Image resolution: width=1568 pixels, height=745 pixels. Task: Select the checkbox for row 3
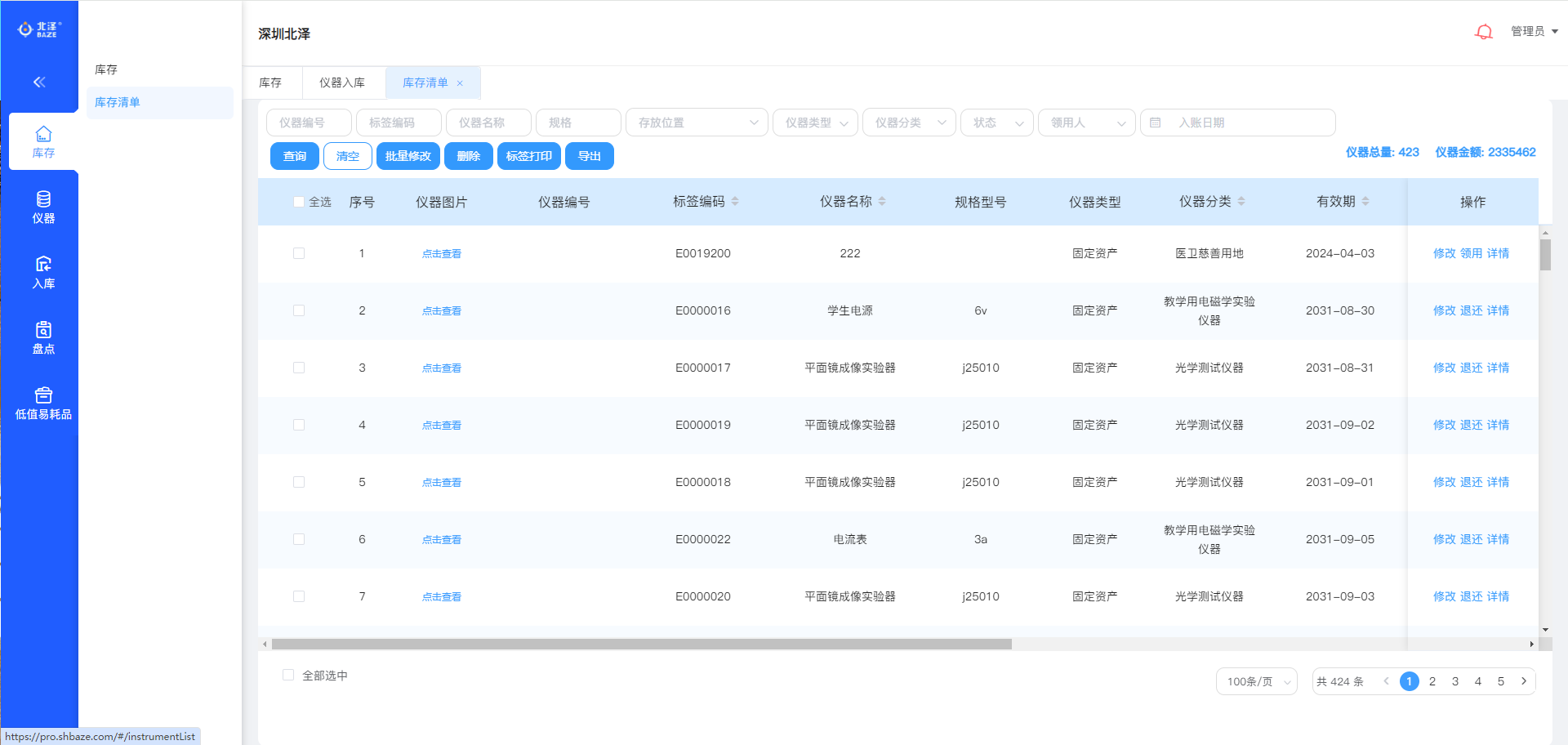299,368
